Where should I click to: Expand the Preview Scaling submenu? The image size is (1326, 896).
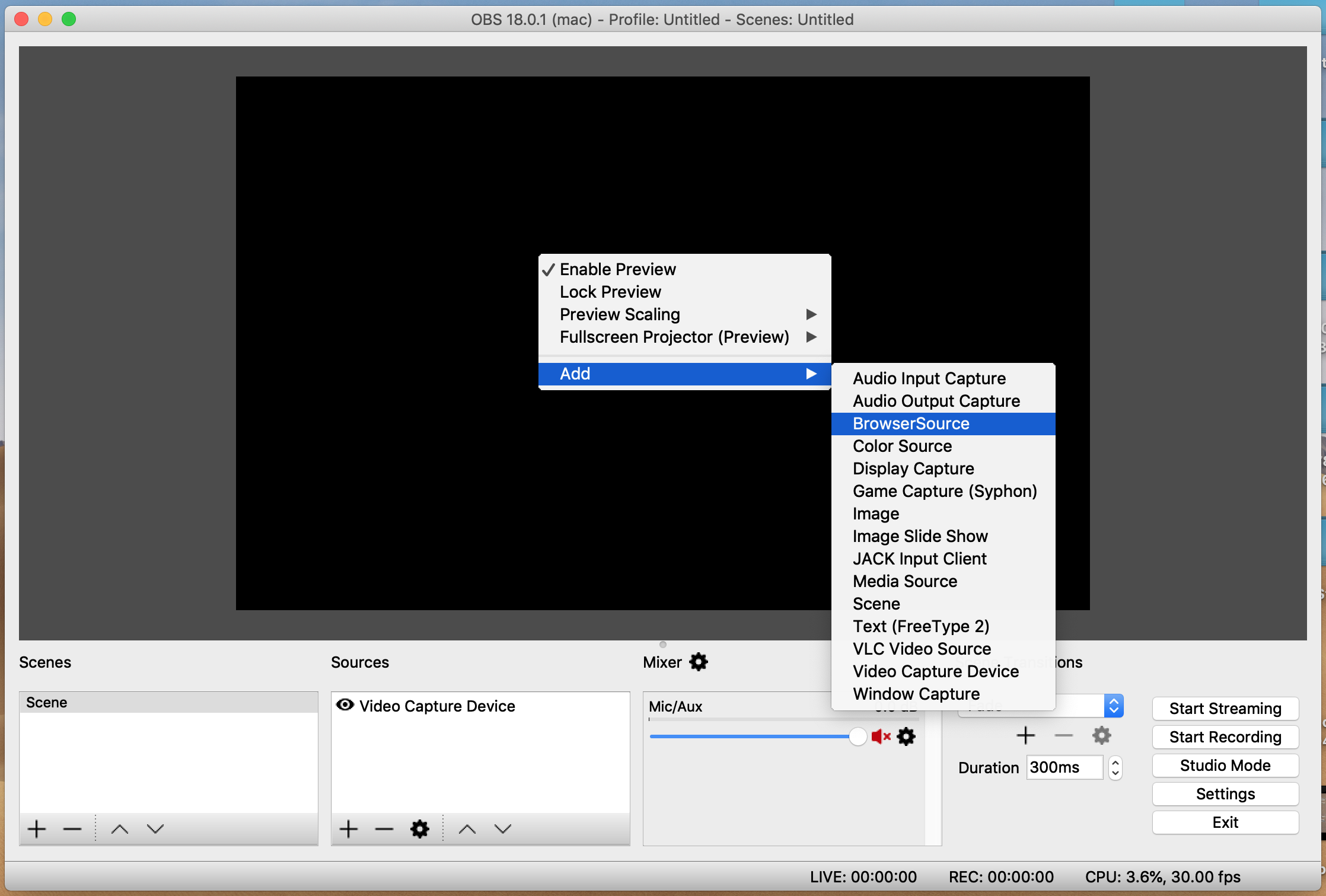point(684,314)
